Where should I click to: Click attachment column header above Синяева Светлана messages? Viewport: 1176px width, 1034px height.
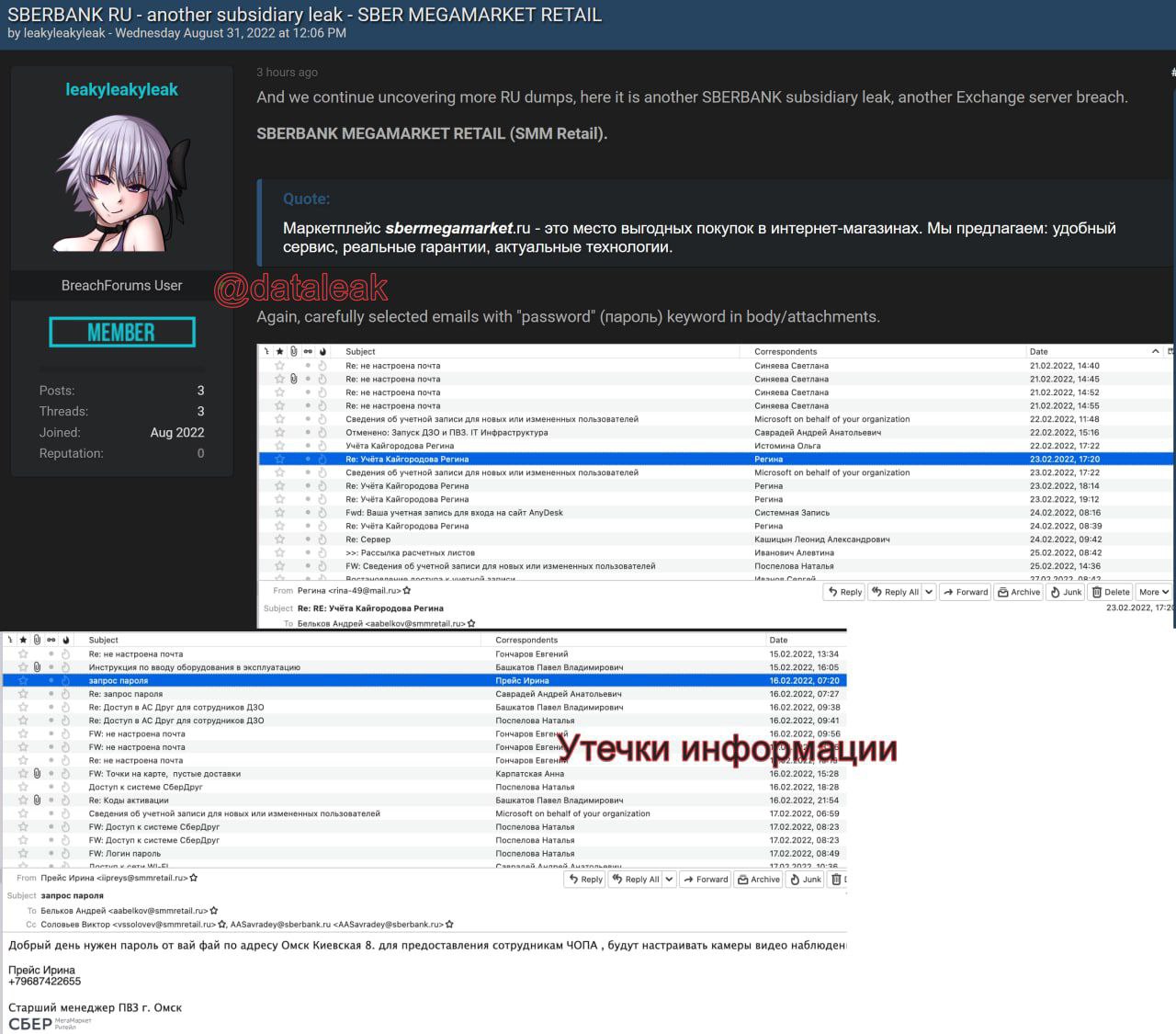[x=293, y=351]
